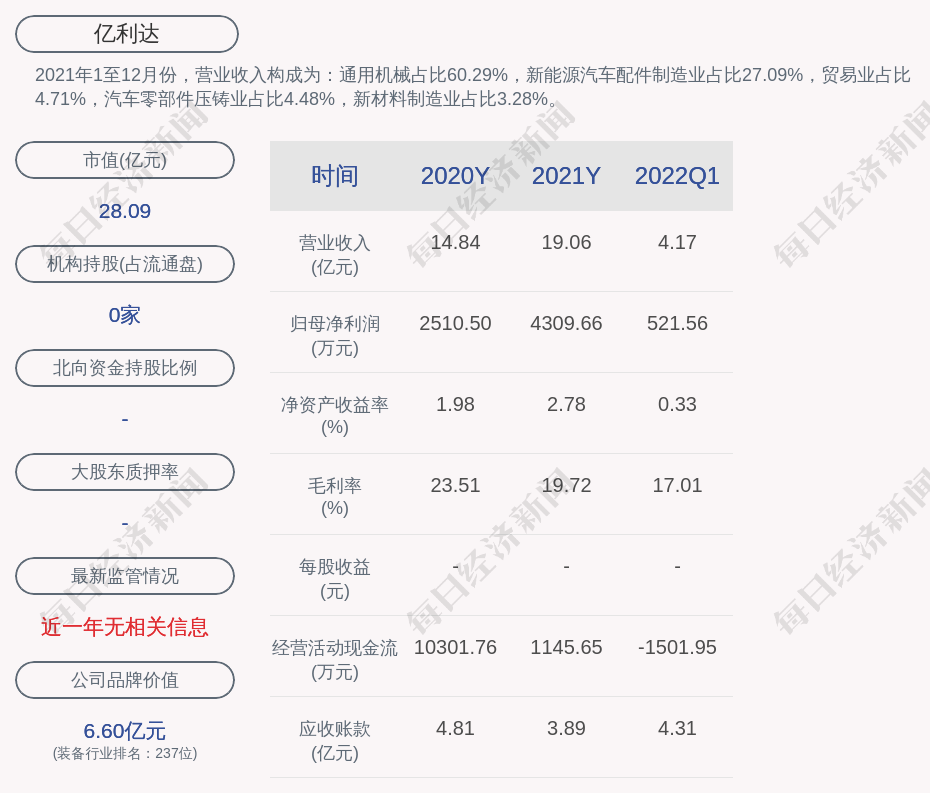Click the 归母净利润(万元) row label
This screenshot has width=930, height=793.
pos(335,336)
